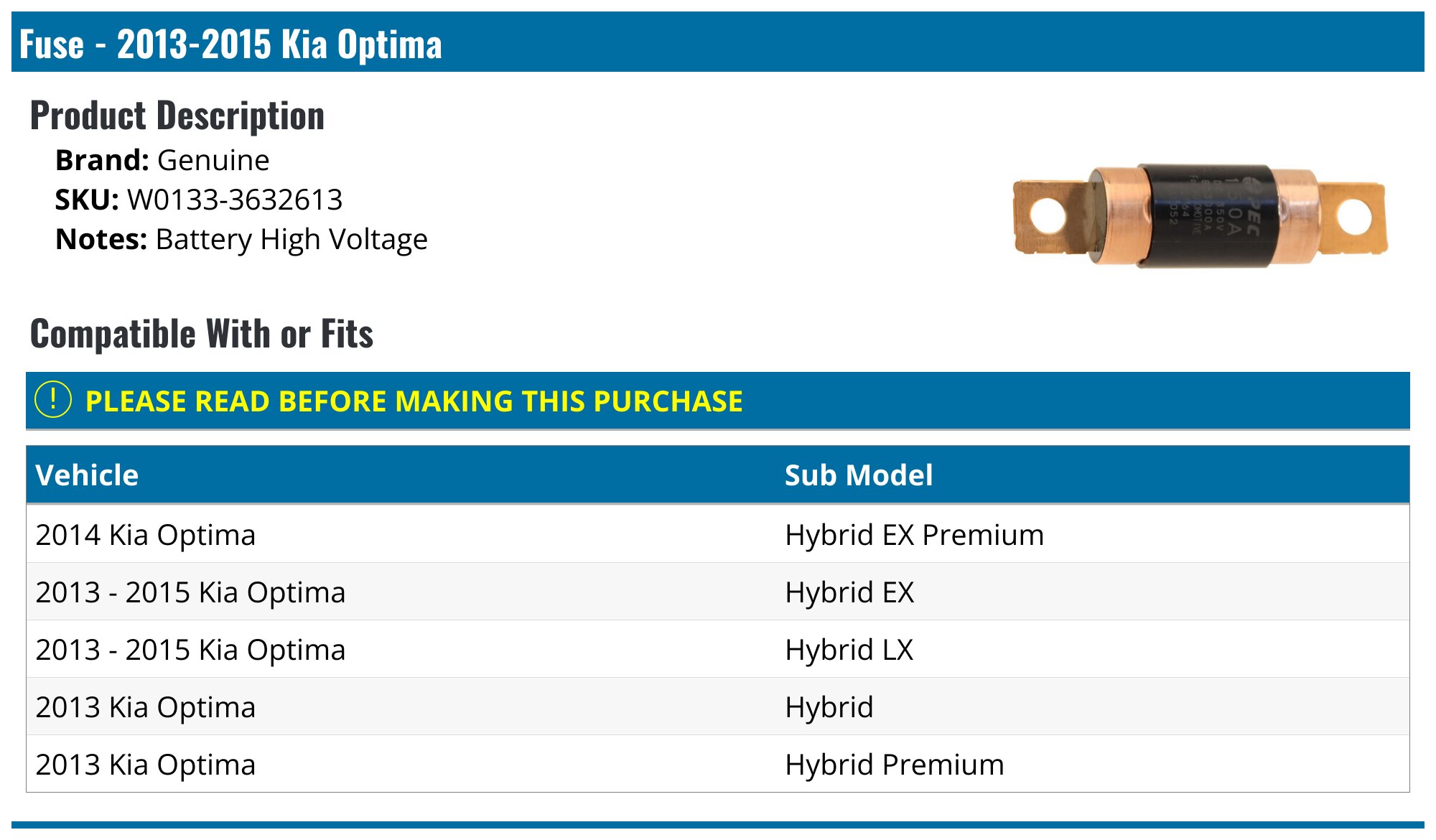Select the 2013 - 2015 Kia Optima Hybrid EX row
The height and width of the screenshot is (840, 1436).
[x=718, y=592]
